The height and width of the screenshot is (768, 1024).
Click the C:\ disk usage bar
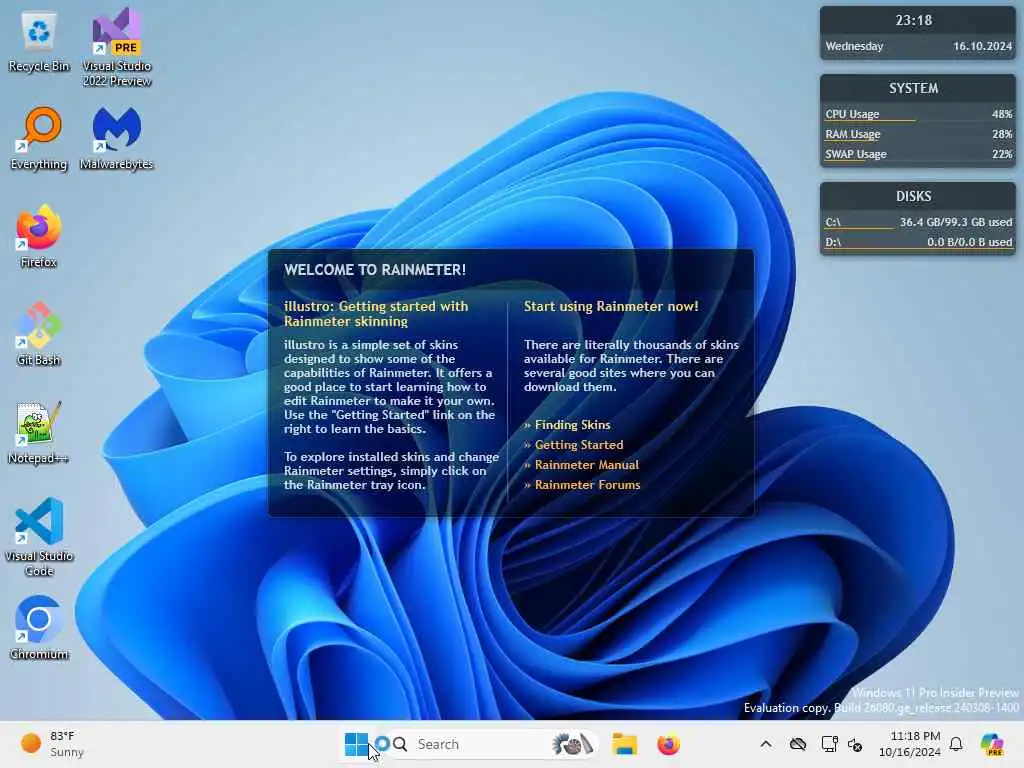pyautogui.click(x=918, y=229)
